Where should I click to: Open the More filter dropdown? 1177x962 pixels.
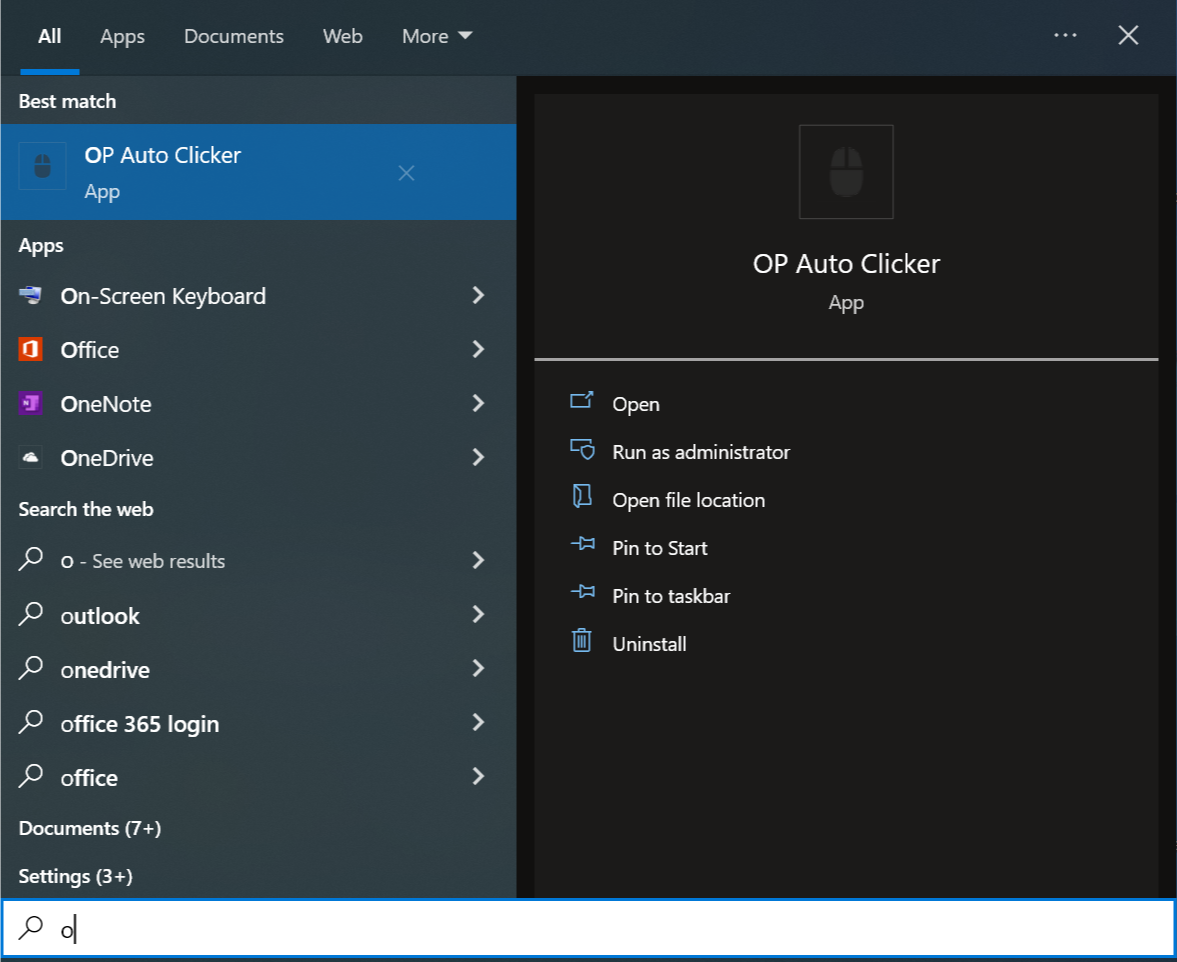(x=435, y=36)
